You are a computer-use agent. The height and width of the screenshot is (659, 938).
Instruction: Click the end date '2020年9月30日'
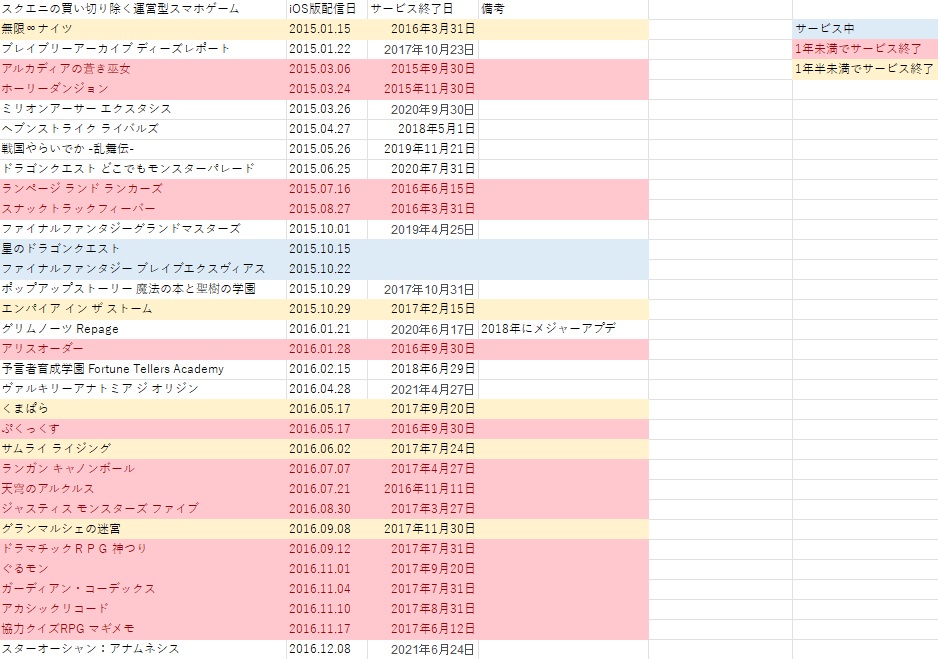click(x=422, y=109)
